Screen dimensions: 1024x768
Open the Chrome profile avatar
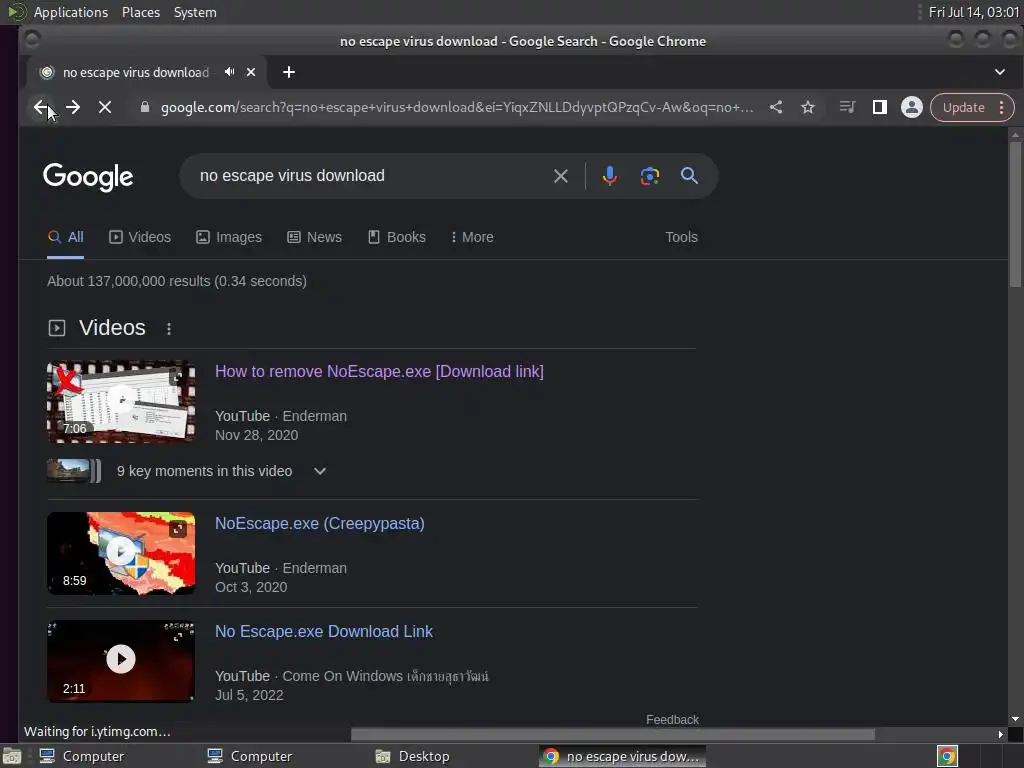912,107
